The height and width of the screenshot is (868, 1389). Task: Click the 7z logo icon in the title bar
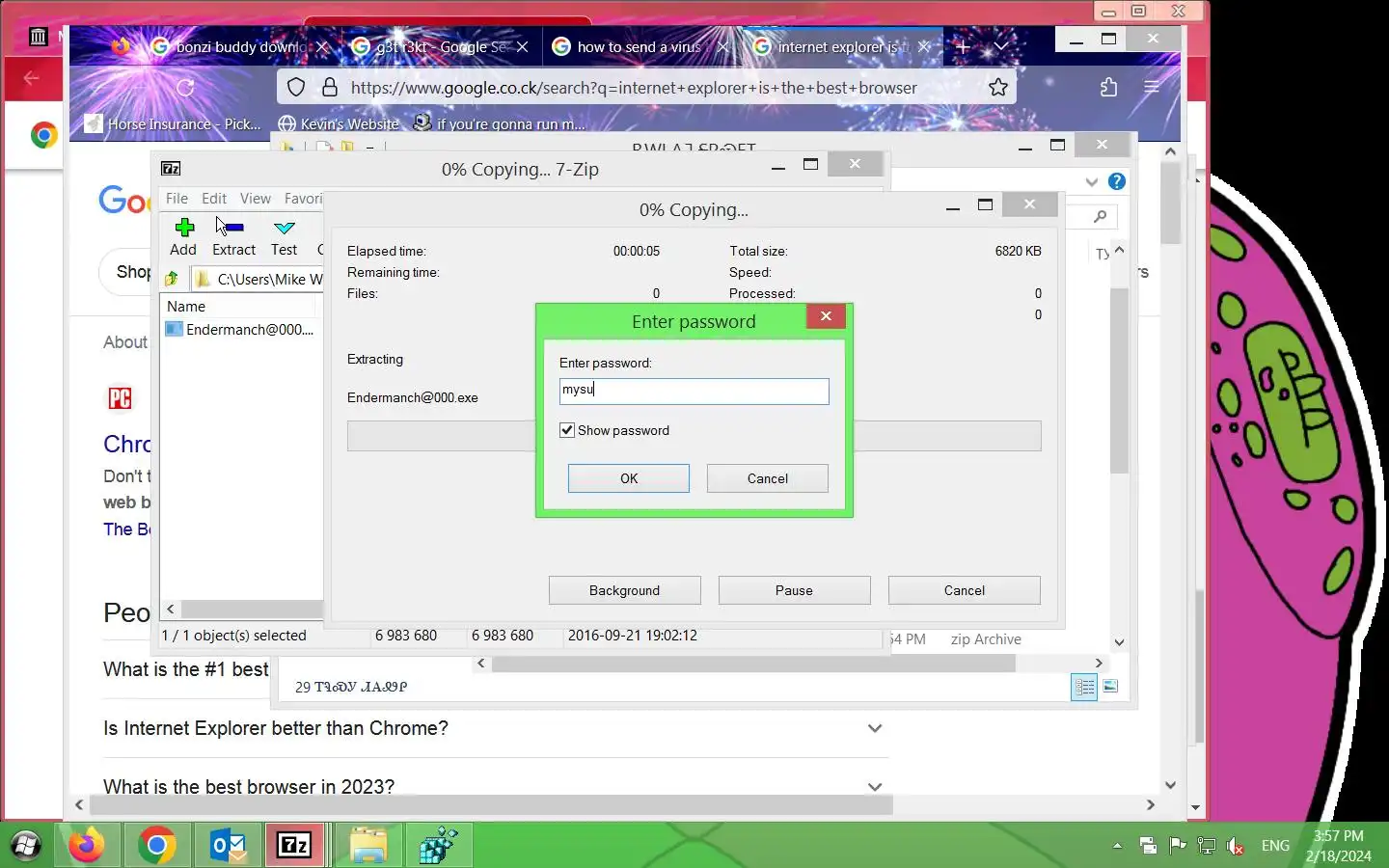pos(171,169)
